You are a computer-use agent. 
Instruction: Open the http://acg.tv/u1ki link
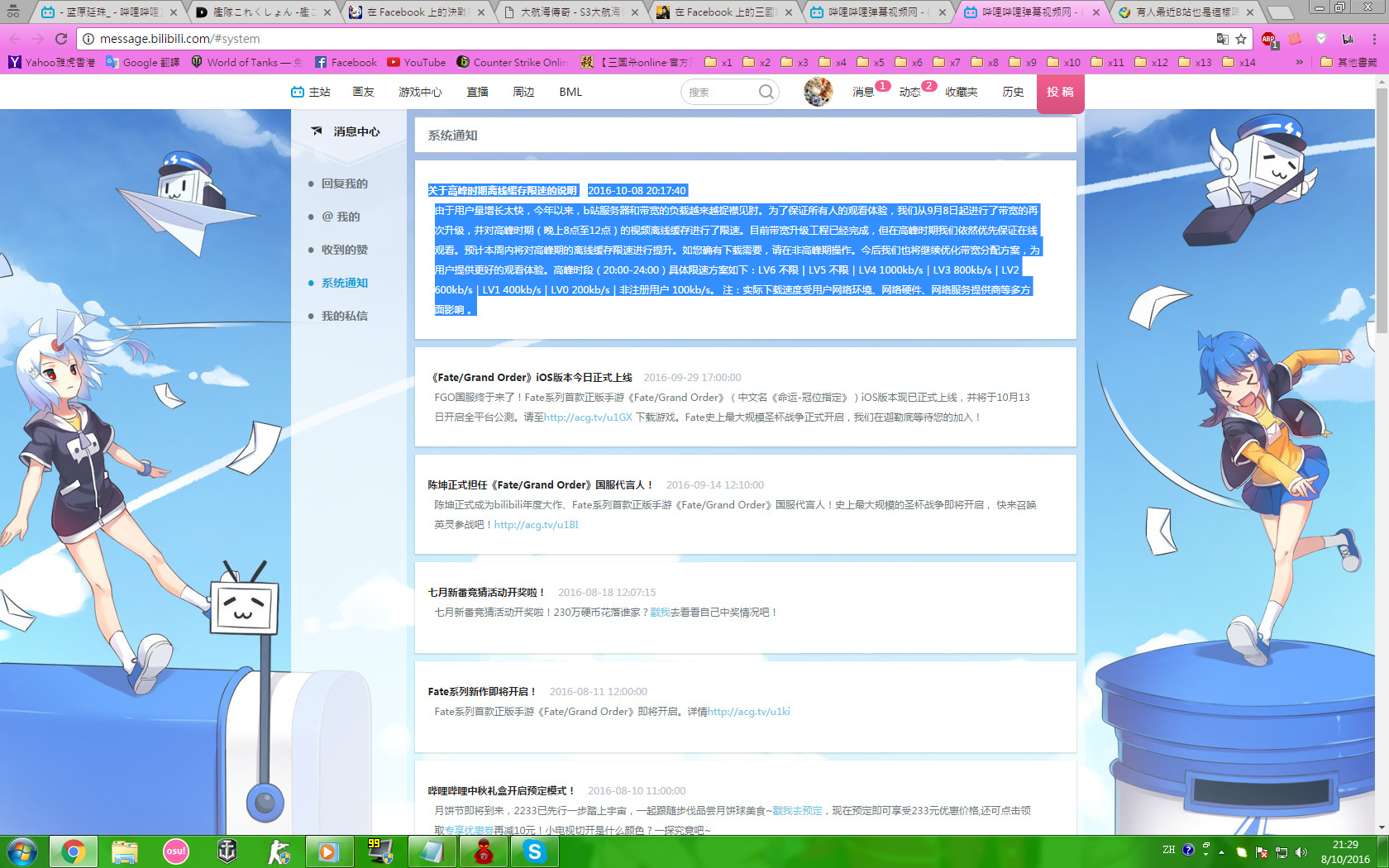[x=749, y=712]
